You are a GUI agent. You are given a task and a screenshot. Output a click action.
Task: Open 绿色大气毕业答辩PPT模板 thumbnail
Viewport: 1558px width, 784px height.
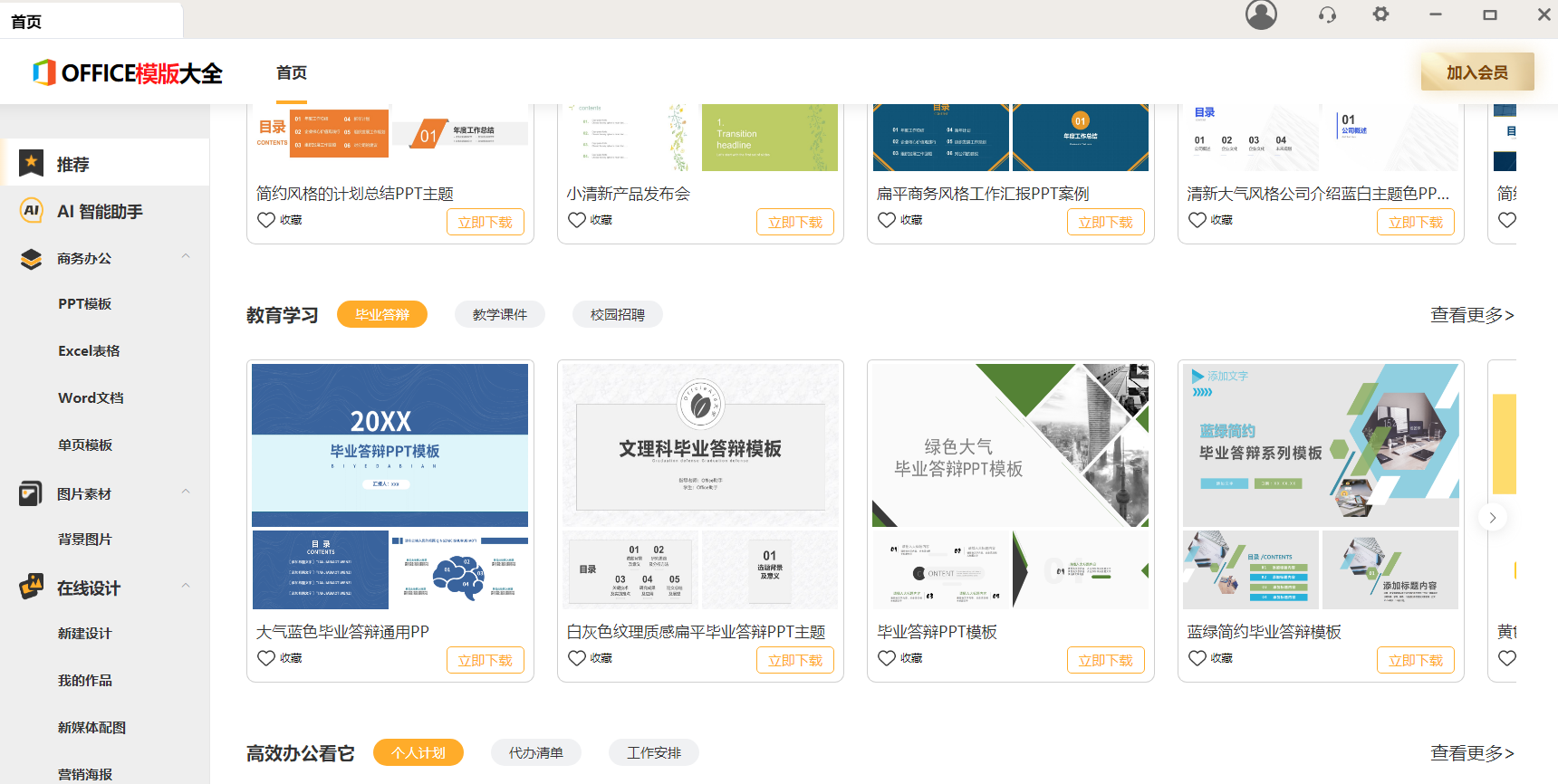coord(1010,445)
